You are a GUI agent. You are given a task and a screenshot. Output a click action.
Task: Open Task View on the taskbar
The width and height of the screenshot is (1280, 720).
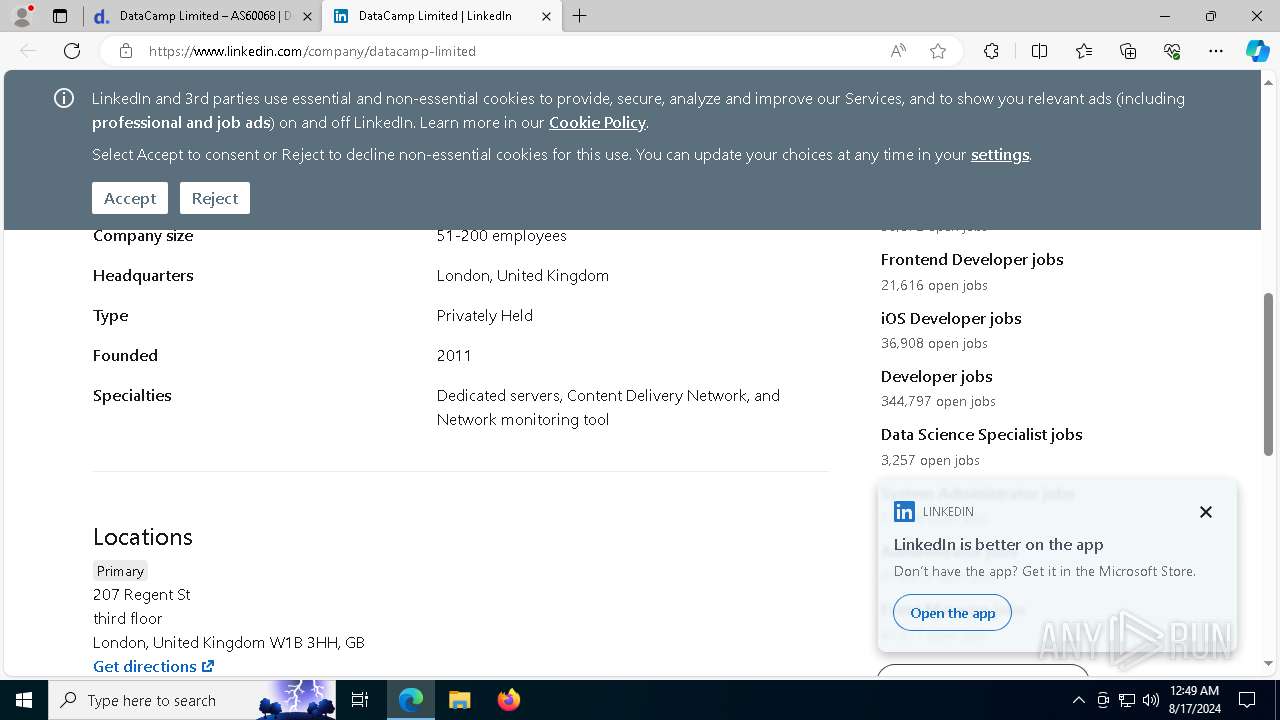(x=360, y=700)
